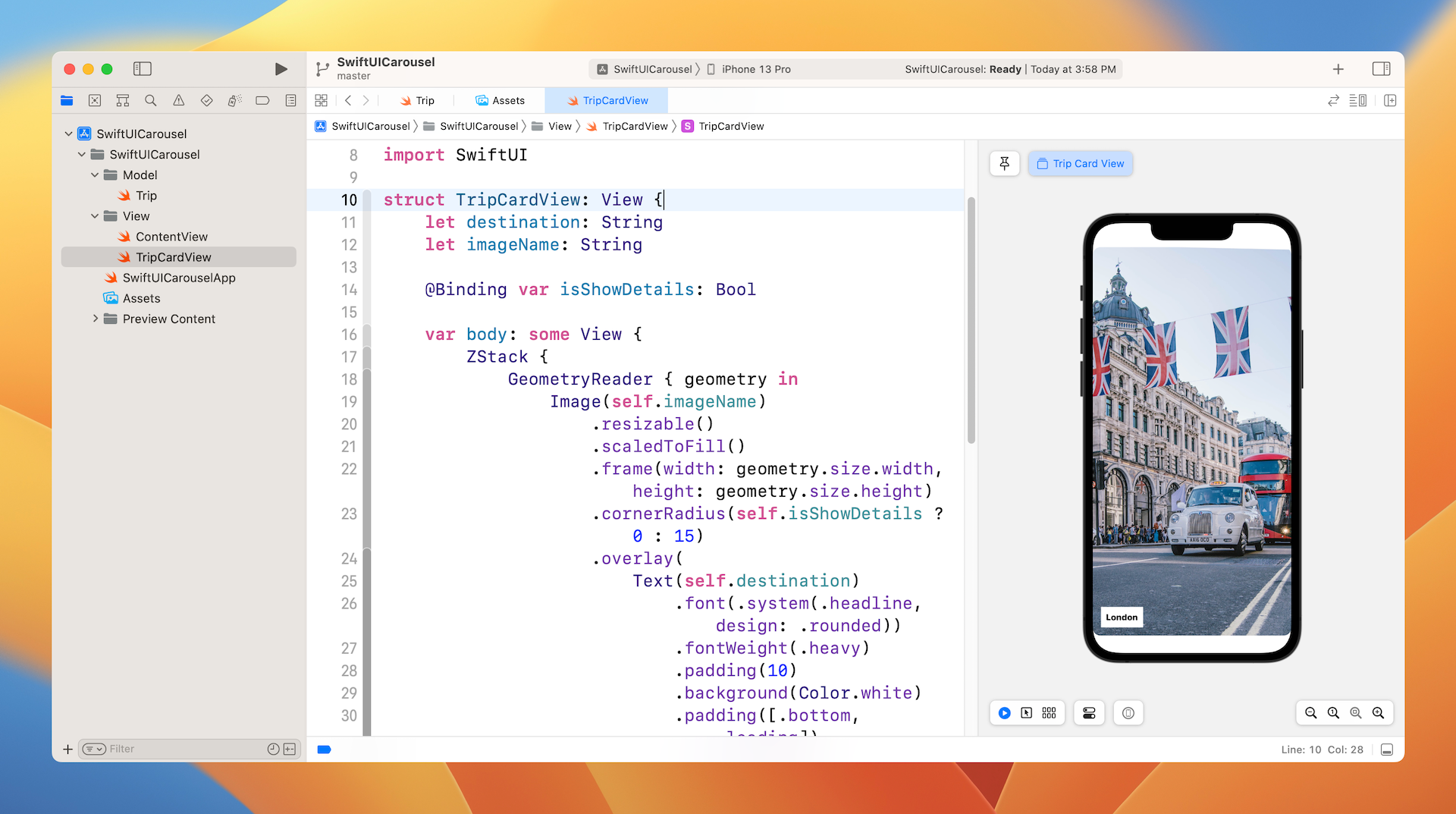This screenshot has width=1456, height=814.
Task: Click the Run play button
Action: click(281, 69)
